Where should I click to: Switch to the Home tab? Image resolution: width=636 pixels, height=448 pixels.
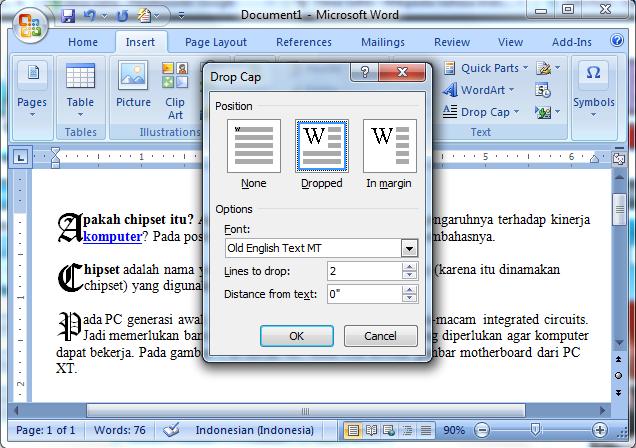pos(83,42)
